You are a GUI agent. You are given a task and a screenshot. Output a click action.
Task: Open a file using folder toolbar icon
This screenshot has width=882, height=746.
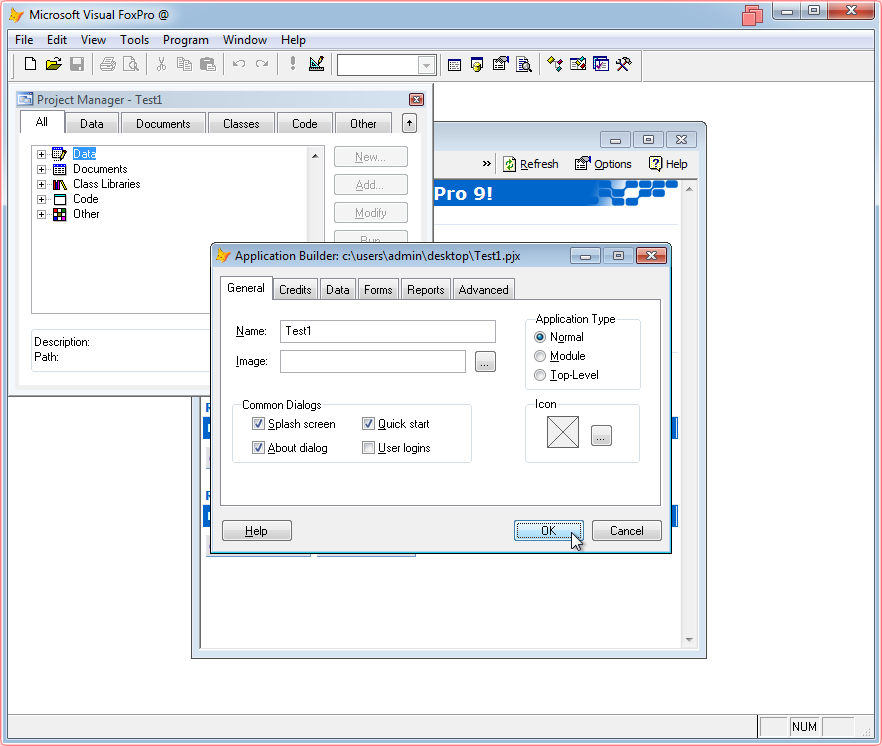coord(53,64)
